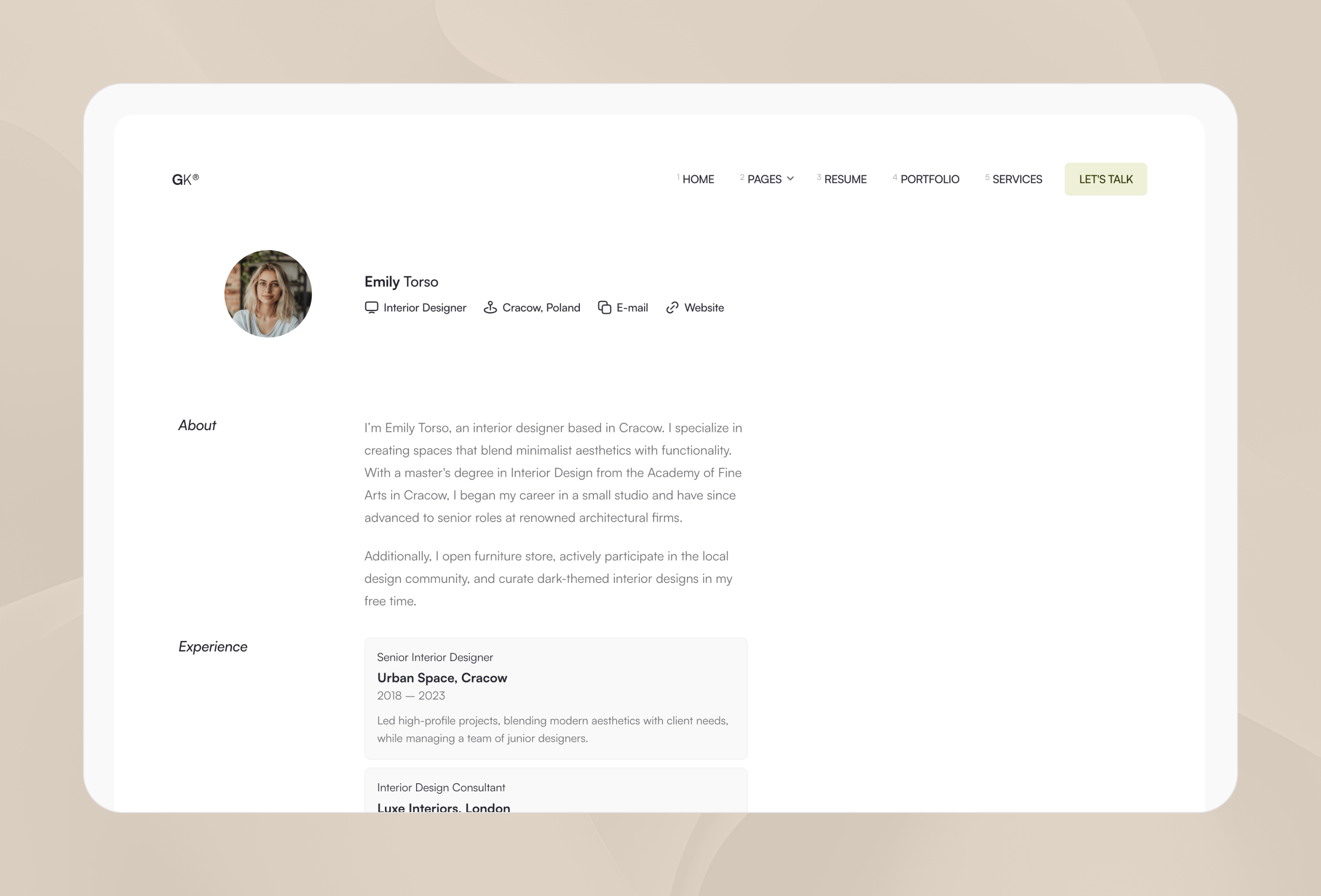This screenshot has width=1321, height=896.
Task: Click the Resume menu item
Action: 845,179
